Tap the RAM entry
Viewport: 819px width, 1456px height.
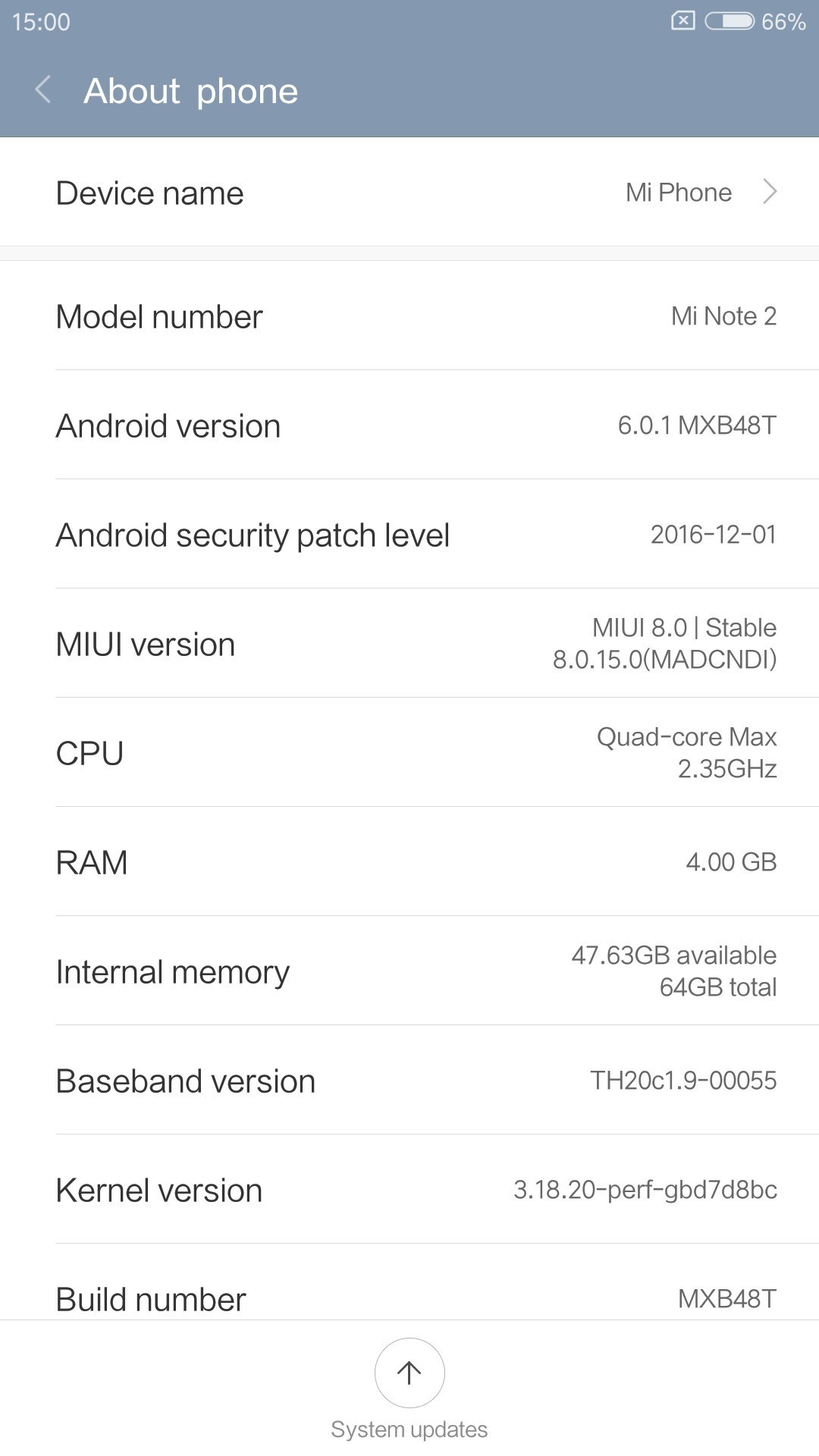(x=409, y=862)
